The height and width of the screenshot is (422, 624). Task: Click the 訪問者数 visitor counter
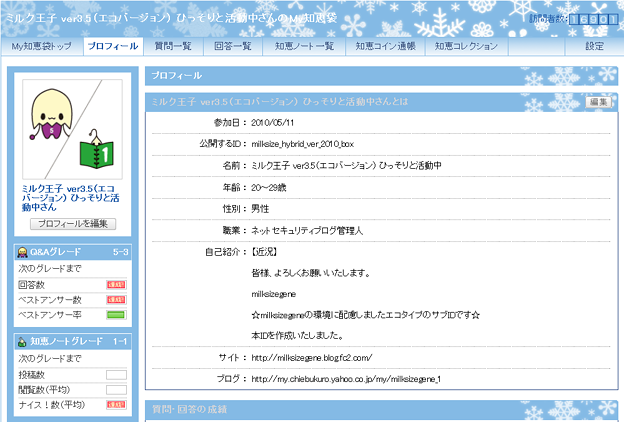(x=574, y=19)
